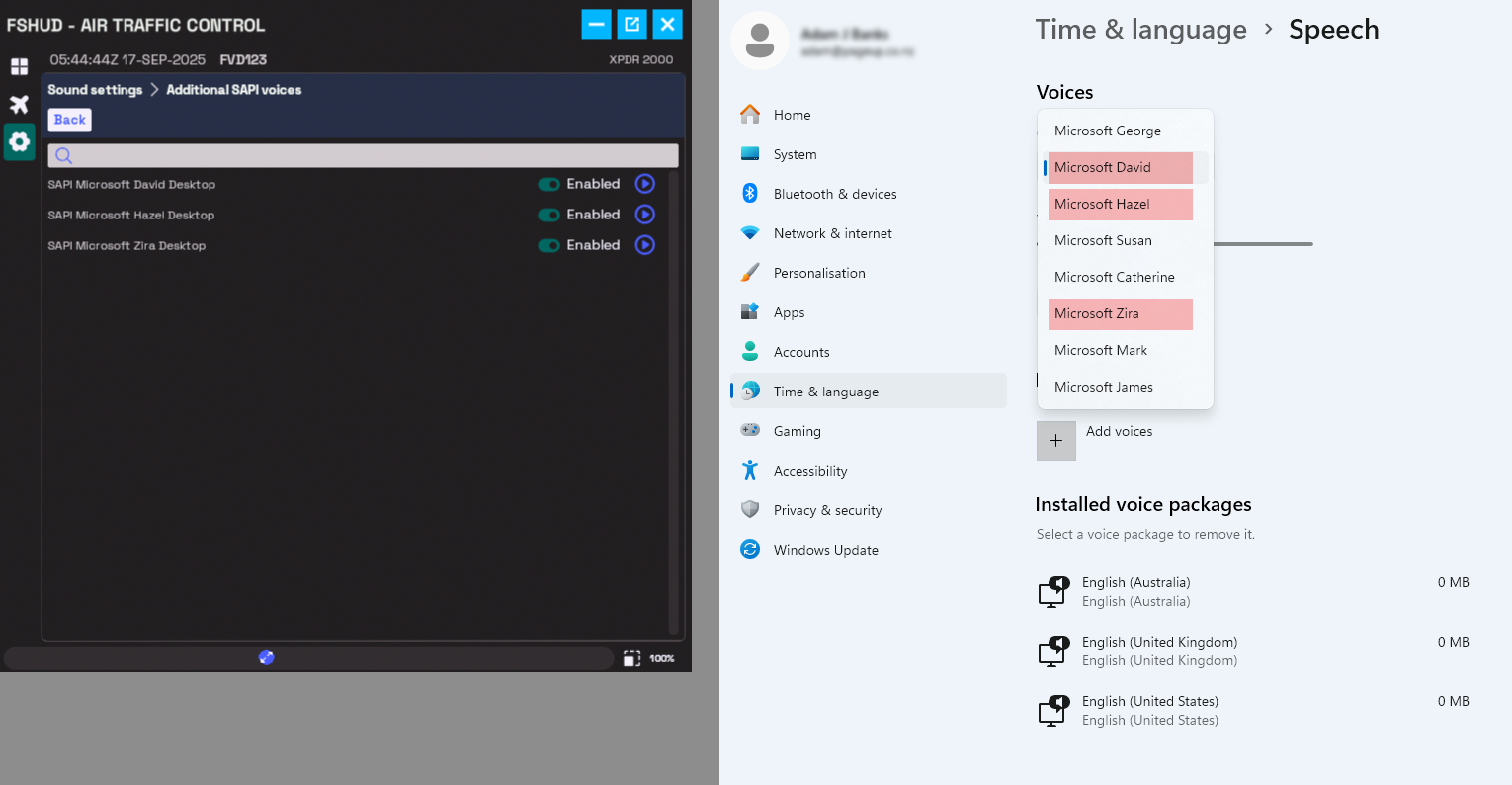Image resolution: width=1512 pixels, height=785 pixels.
Task: Click Time & language breadcrumb in Settings header
Action: pyautogui.click(x=1141, y=30)
